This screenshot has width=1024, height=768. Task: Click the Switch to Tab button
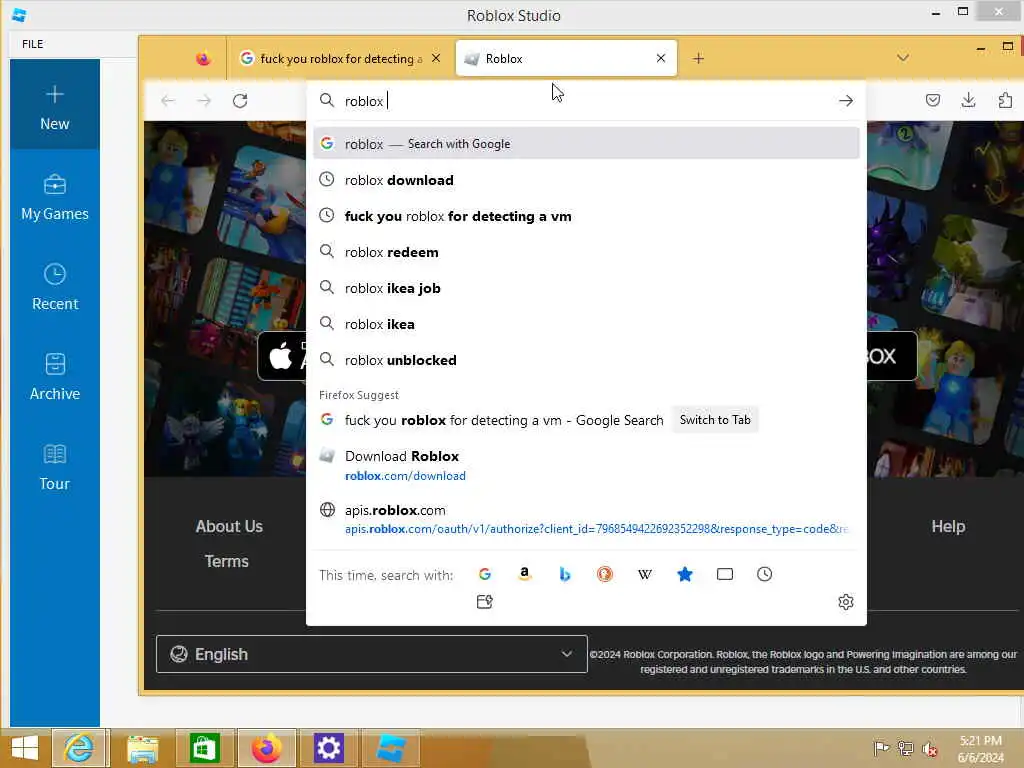point(715,420)
